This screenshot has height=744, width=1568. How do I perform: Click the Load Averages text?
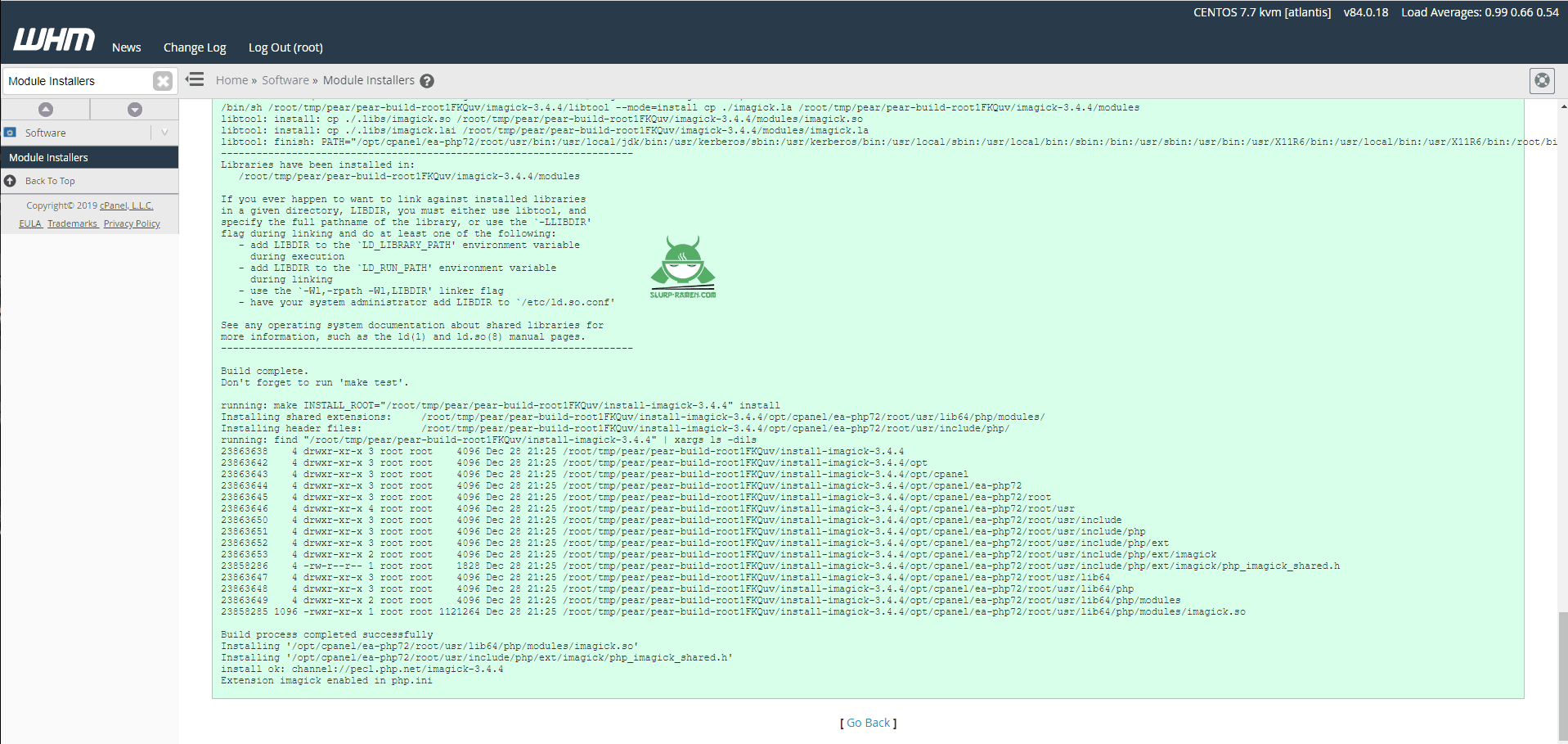point(1480,12)
